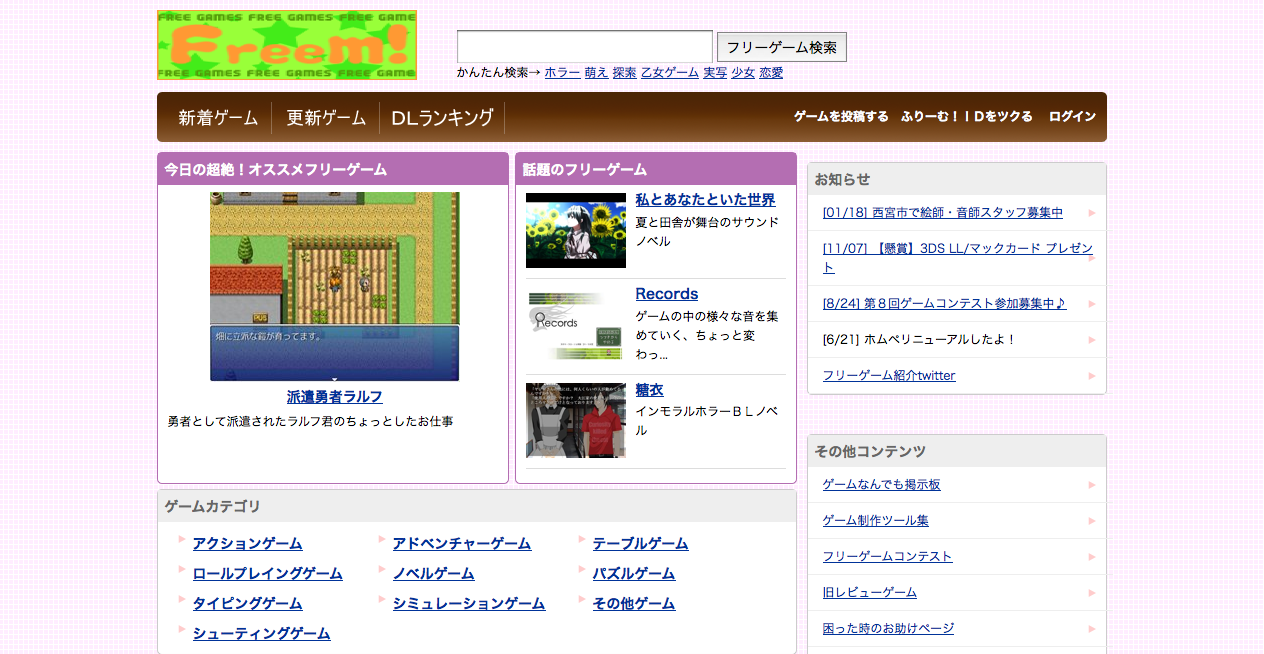Screen dimensions: 1264x654
Task: Open the 困った時のお助けページ link
Action: pos(888,629)
